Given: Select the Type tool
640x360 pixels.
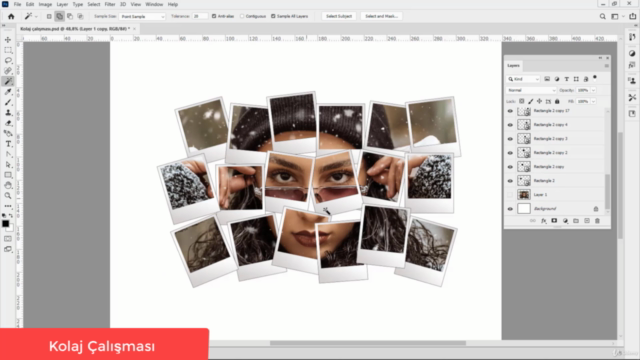Looking at the screenshot, I should 8,144.
